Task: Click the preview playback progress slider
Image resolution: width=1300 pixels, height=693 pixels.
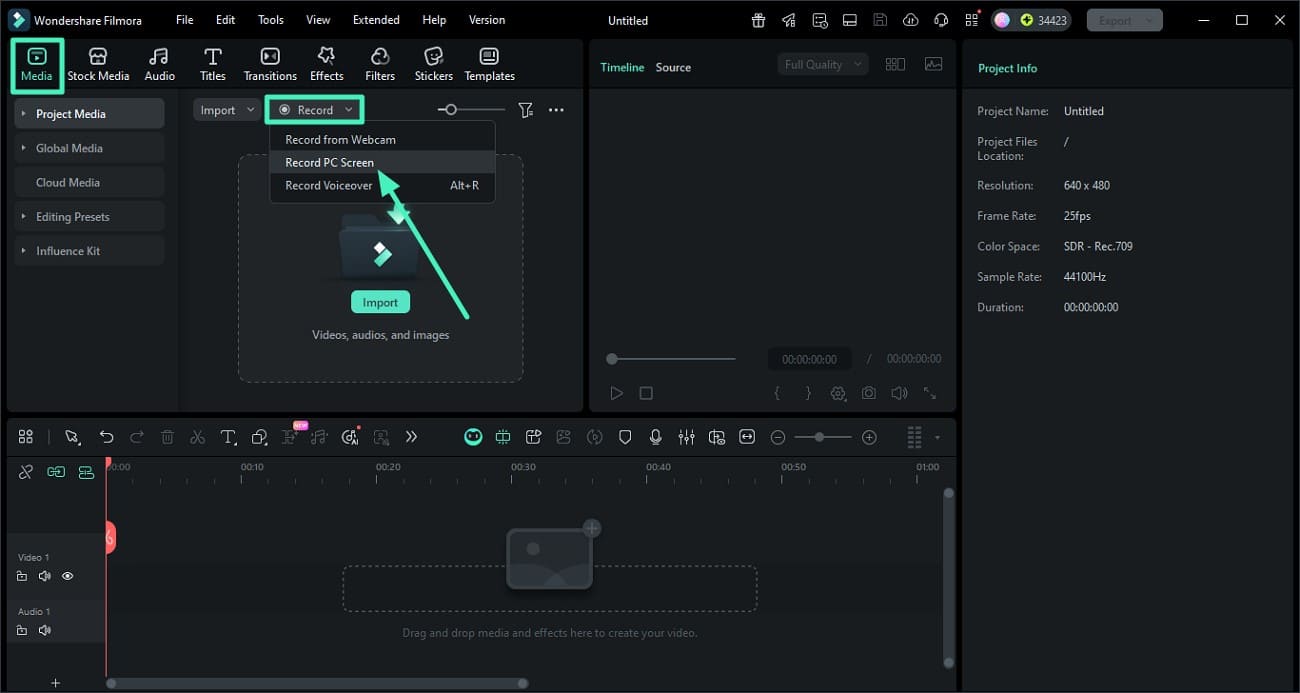Action: tap(671, 359)
